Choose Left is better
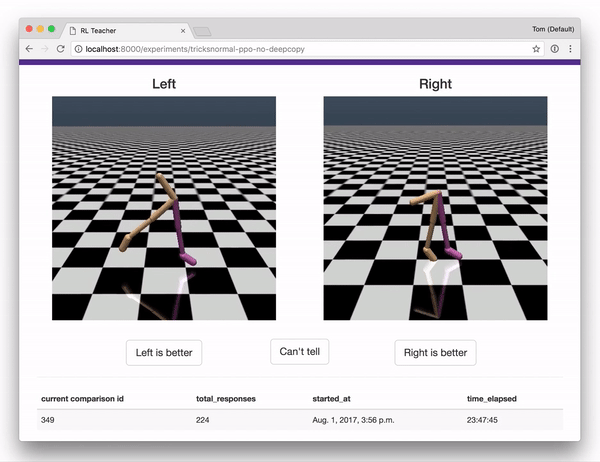Image resolution: width=600 pixels, height=462 pixels. click(164, 353)
